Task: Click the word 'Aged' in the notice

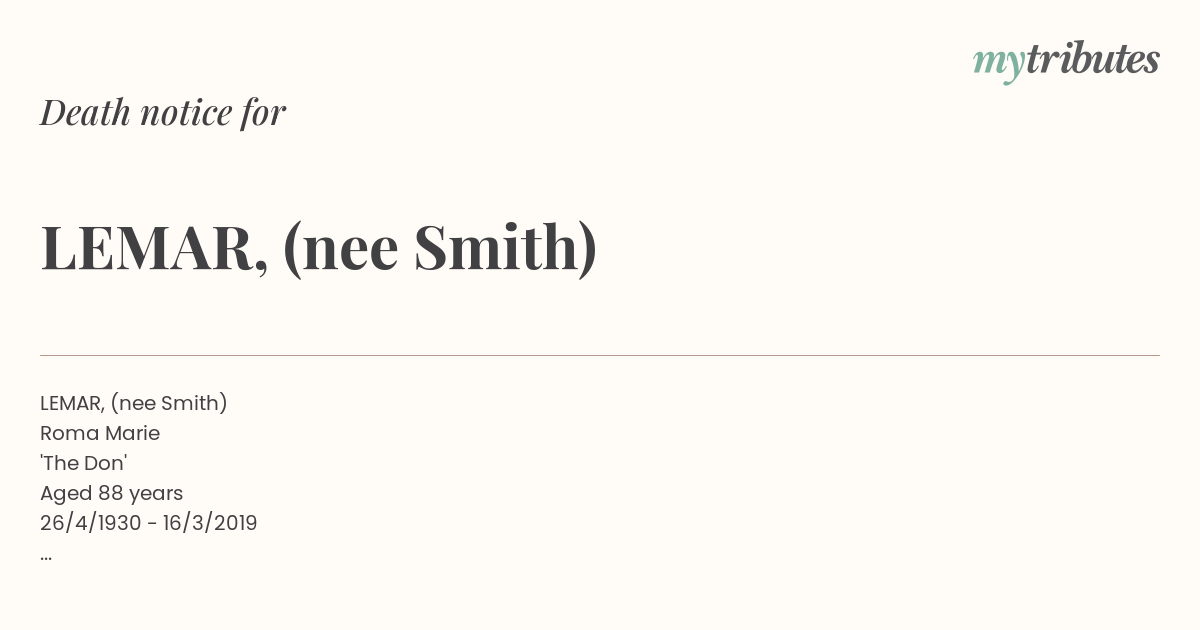Action: tap(66, 494)
